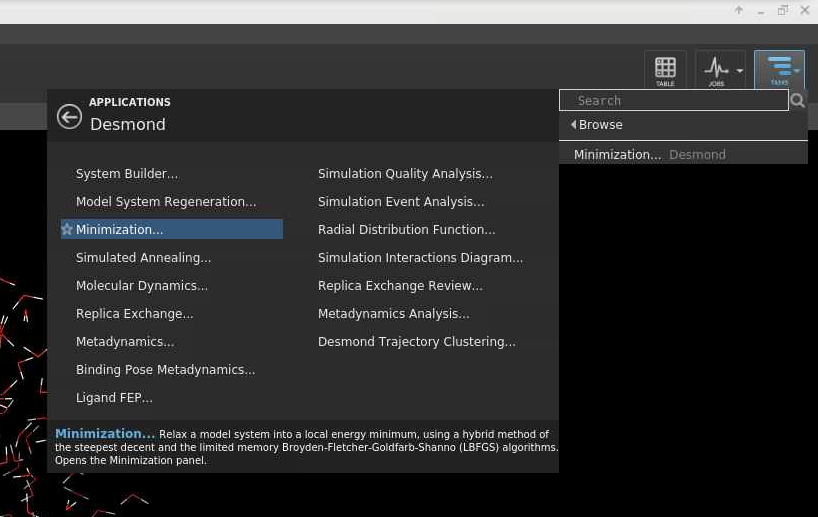Open the Jobs monitor icon
Screen dimensions: 818x517
click(x=716, y=70)
